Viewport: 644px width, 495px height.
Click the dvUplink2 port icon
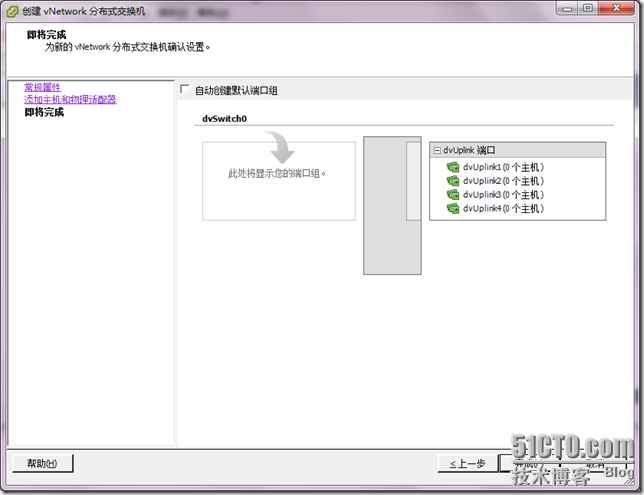click(x=453, y=181)
